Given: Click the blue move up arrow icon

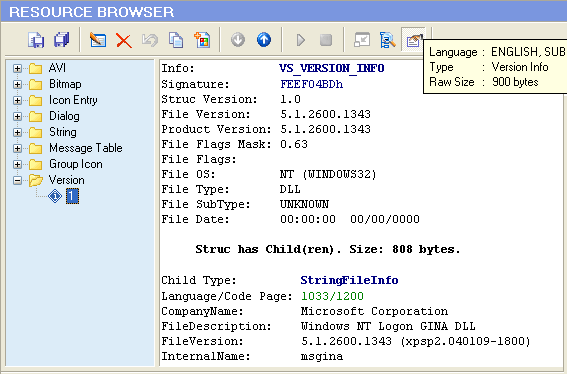Looking at the screenshot, I should pyautogui.click(x=264, y=40).
